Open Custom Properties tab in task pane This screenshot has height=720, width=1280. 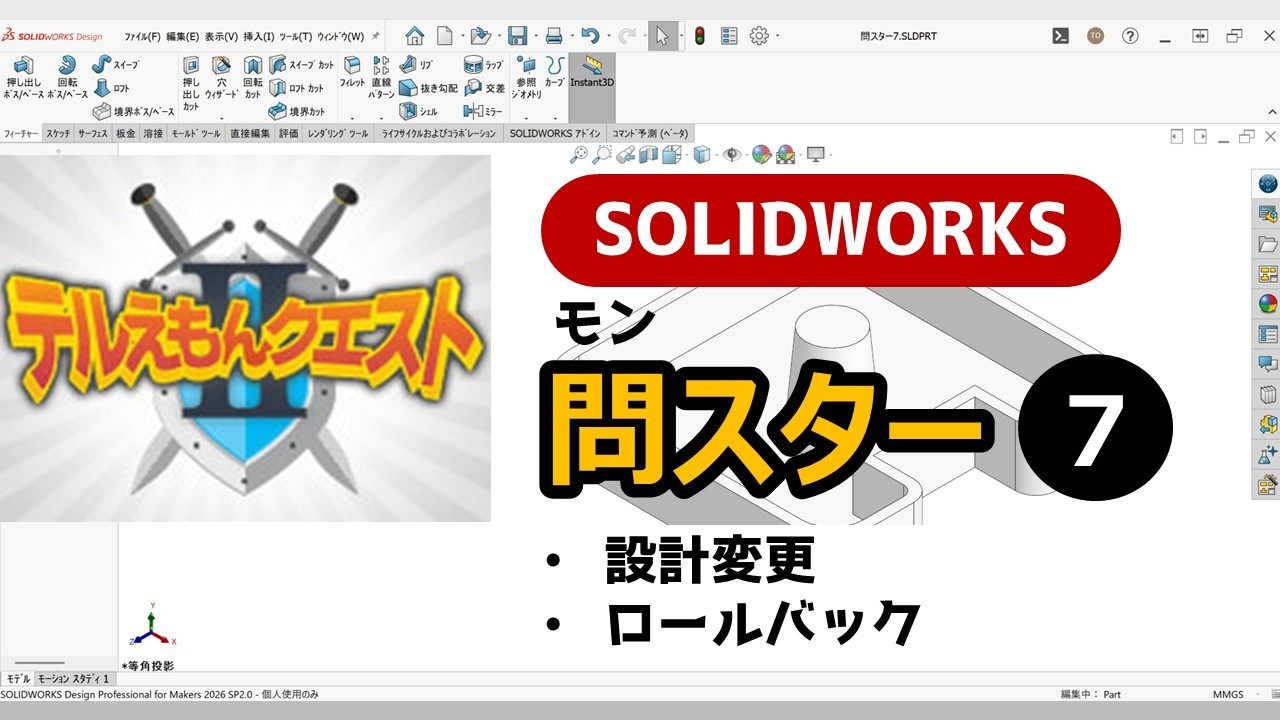click(x=1268, y=334)
